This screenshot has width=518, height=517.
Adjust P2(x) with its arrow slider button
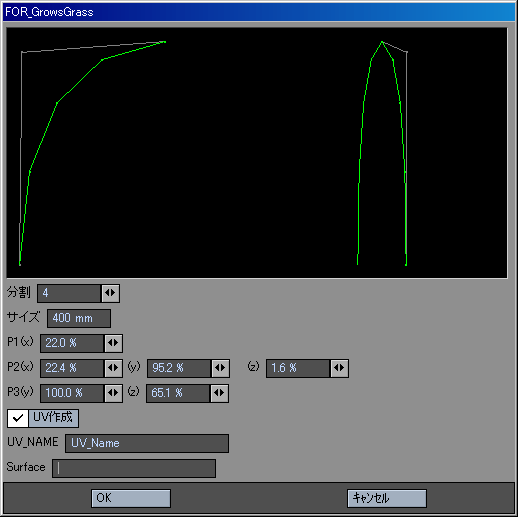coord(114,368)
